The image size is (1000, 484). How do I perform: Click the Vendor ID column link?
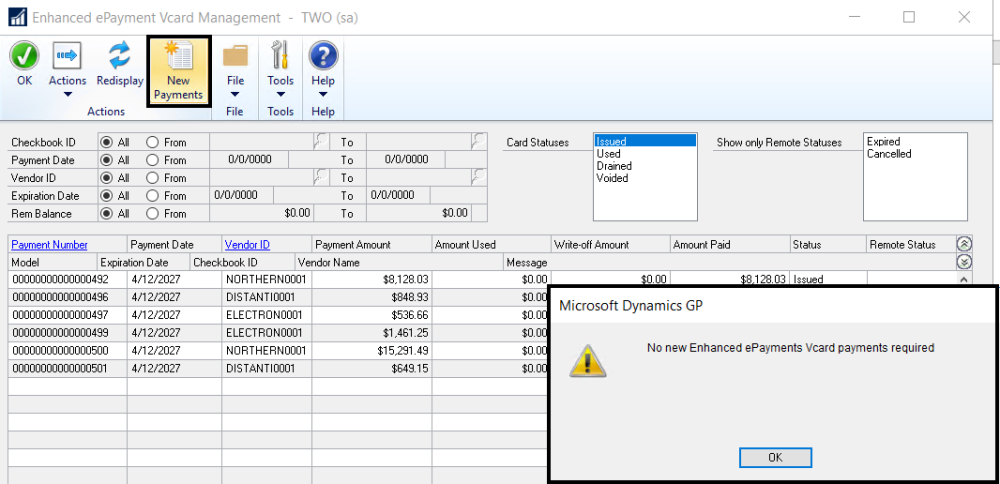[247, 245]
